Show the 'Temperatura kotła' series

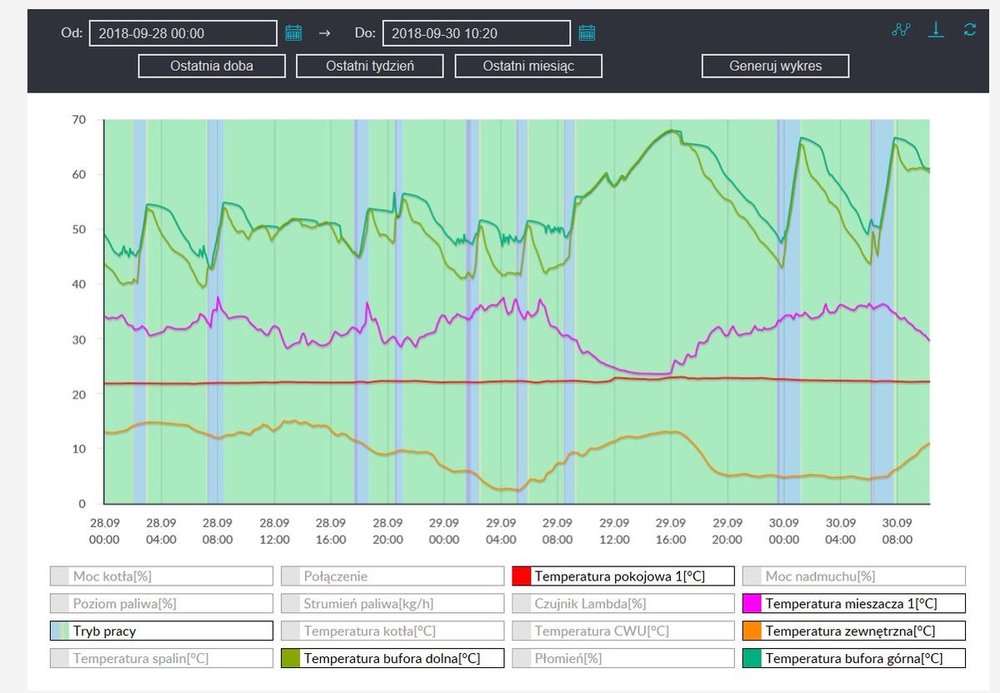(392, 631)
